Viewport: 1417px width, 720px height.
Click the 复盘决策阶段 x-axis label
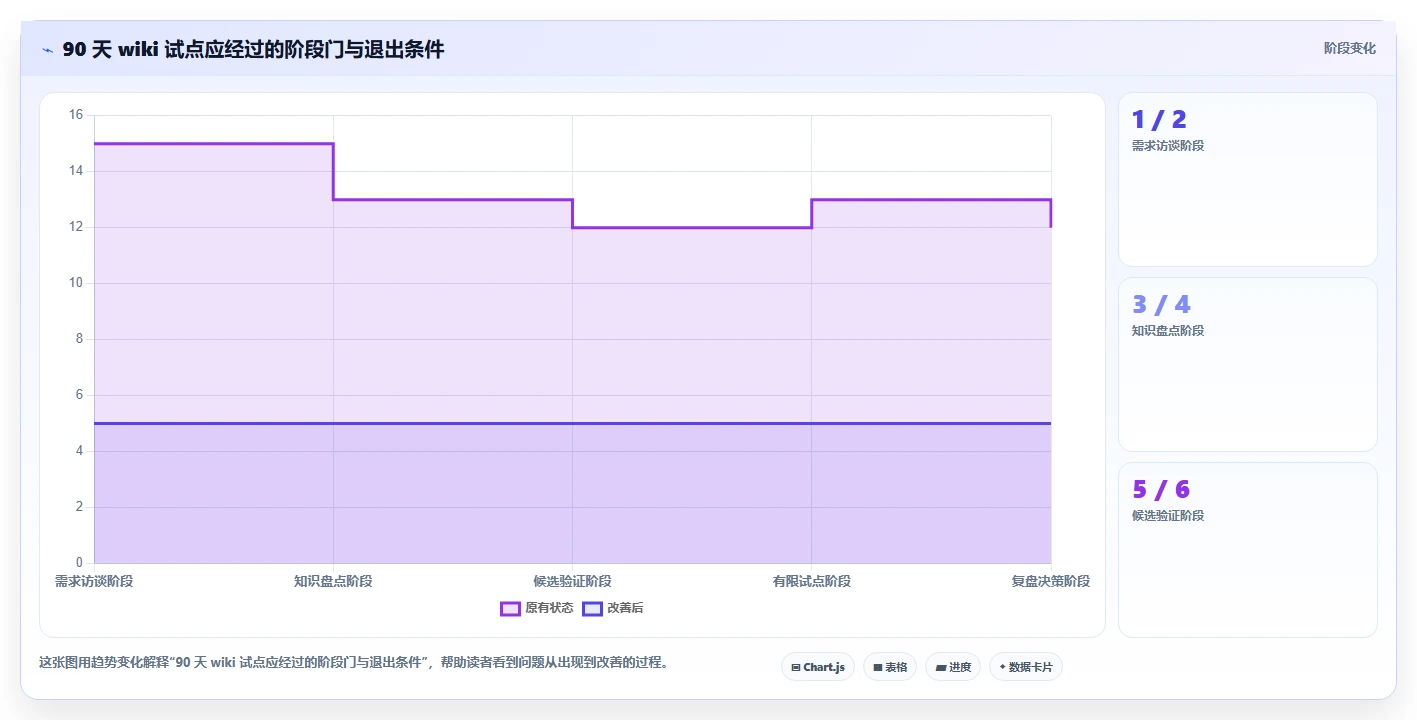[x=1050, y=581]
